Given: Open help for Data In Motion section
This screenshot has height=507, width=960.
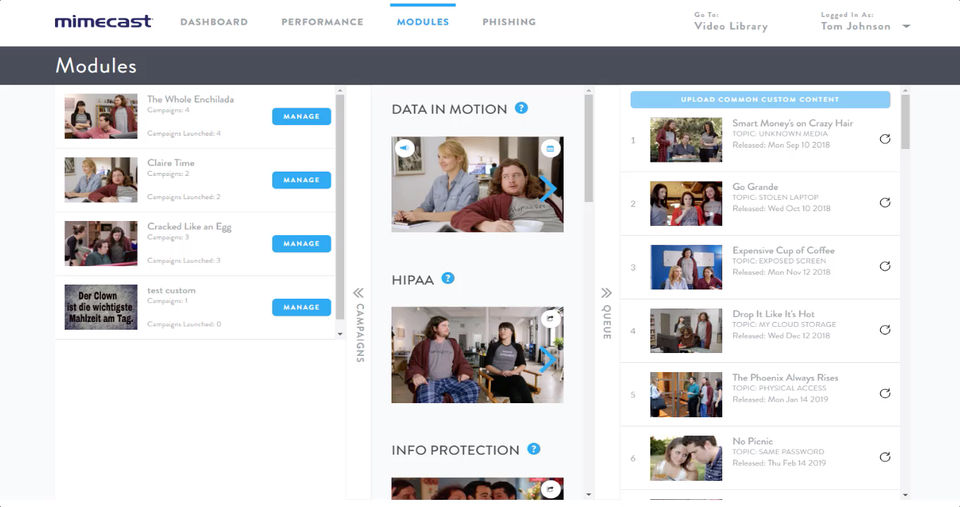Looking at the screenshot, I should 521,108.
